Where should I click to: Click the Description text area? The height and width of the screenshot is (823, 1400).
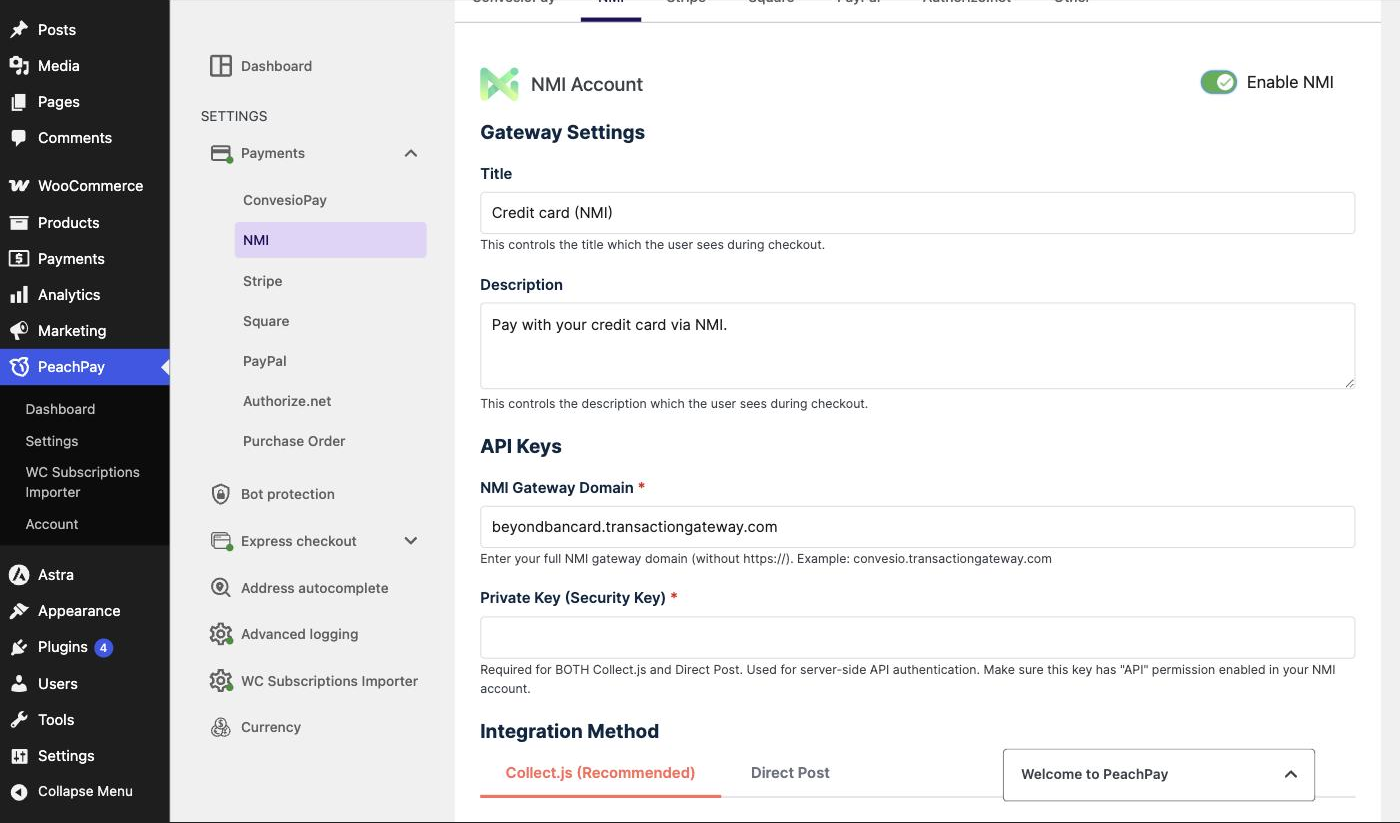point(917,346)
